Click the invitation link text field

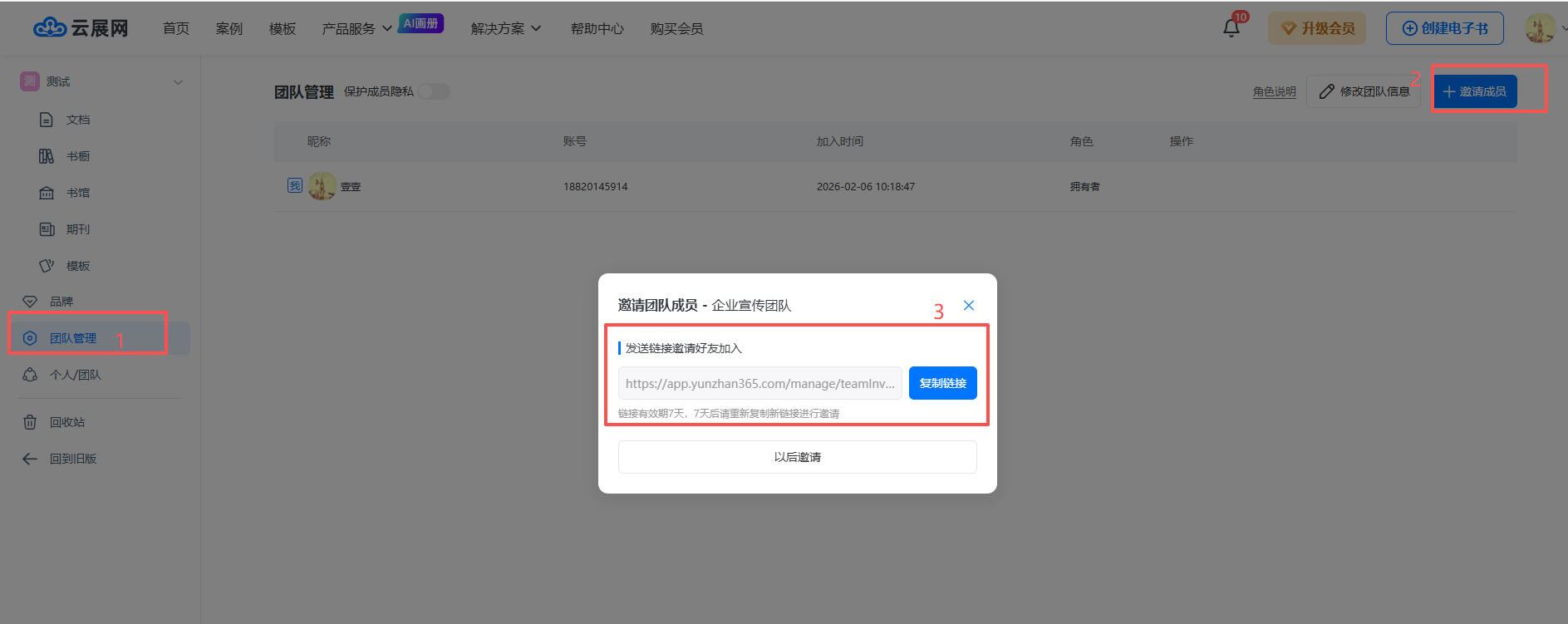click(759, 383)
